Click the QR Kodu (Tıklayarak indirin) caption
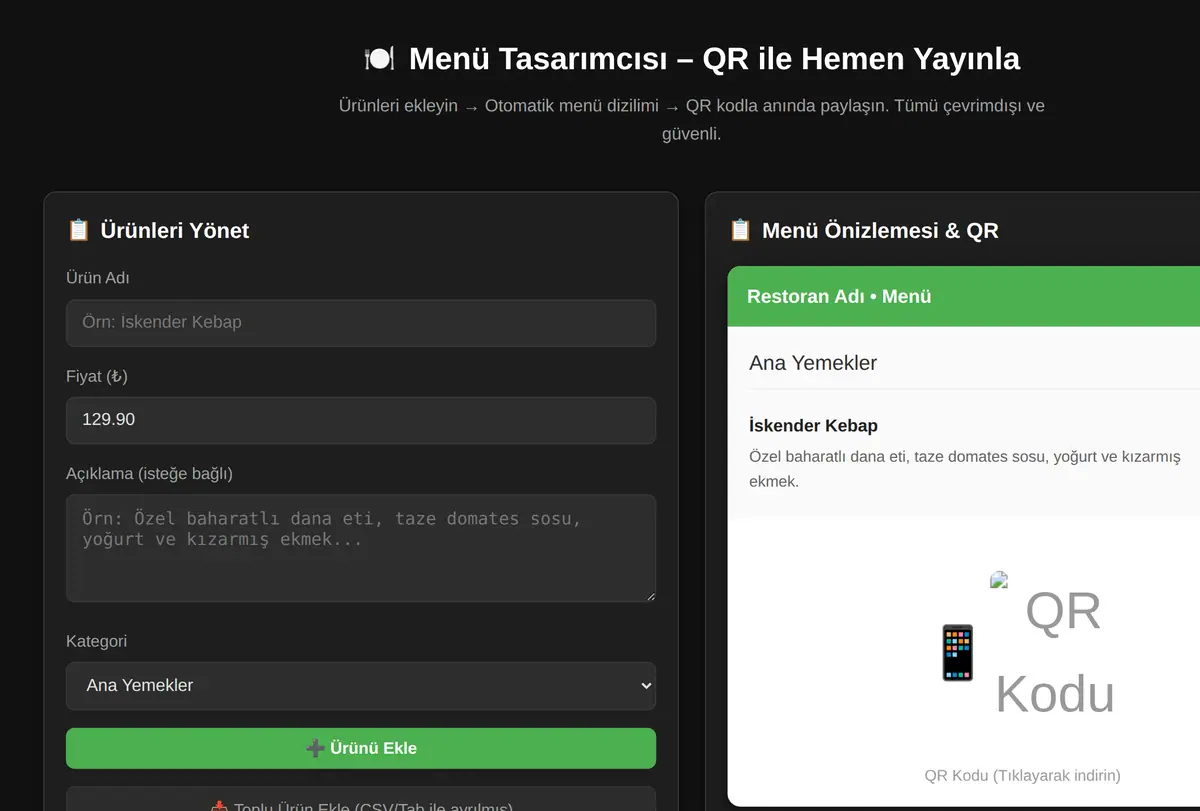 tap(1022, 775)
